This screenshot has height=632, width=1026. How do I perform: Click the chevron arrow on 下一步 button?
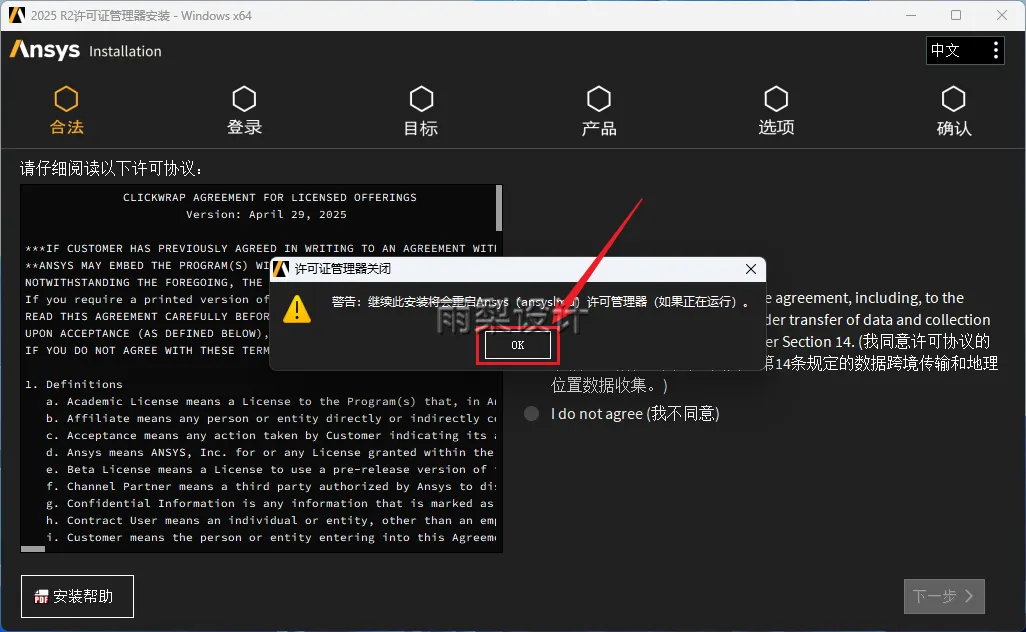tap(969, 596)
